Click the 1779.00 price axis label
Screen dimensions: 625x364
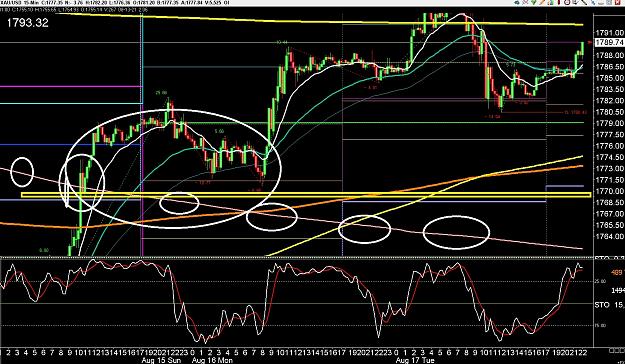610,123
